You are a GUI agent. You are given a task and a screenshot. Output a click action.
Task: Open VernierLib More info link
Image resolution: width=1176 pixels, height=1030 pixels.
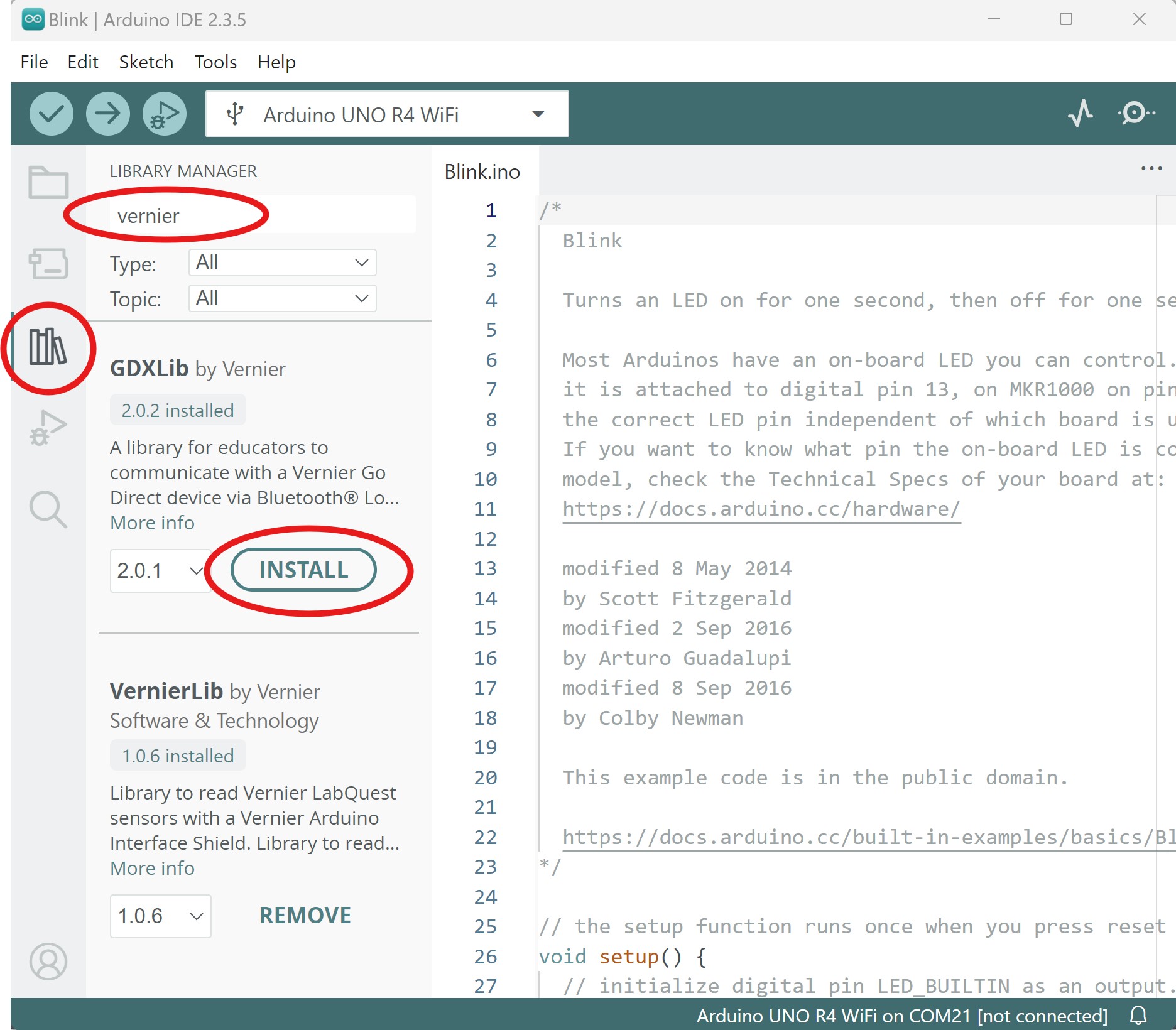[152, 868]
